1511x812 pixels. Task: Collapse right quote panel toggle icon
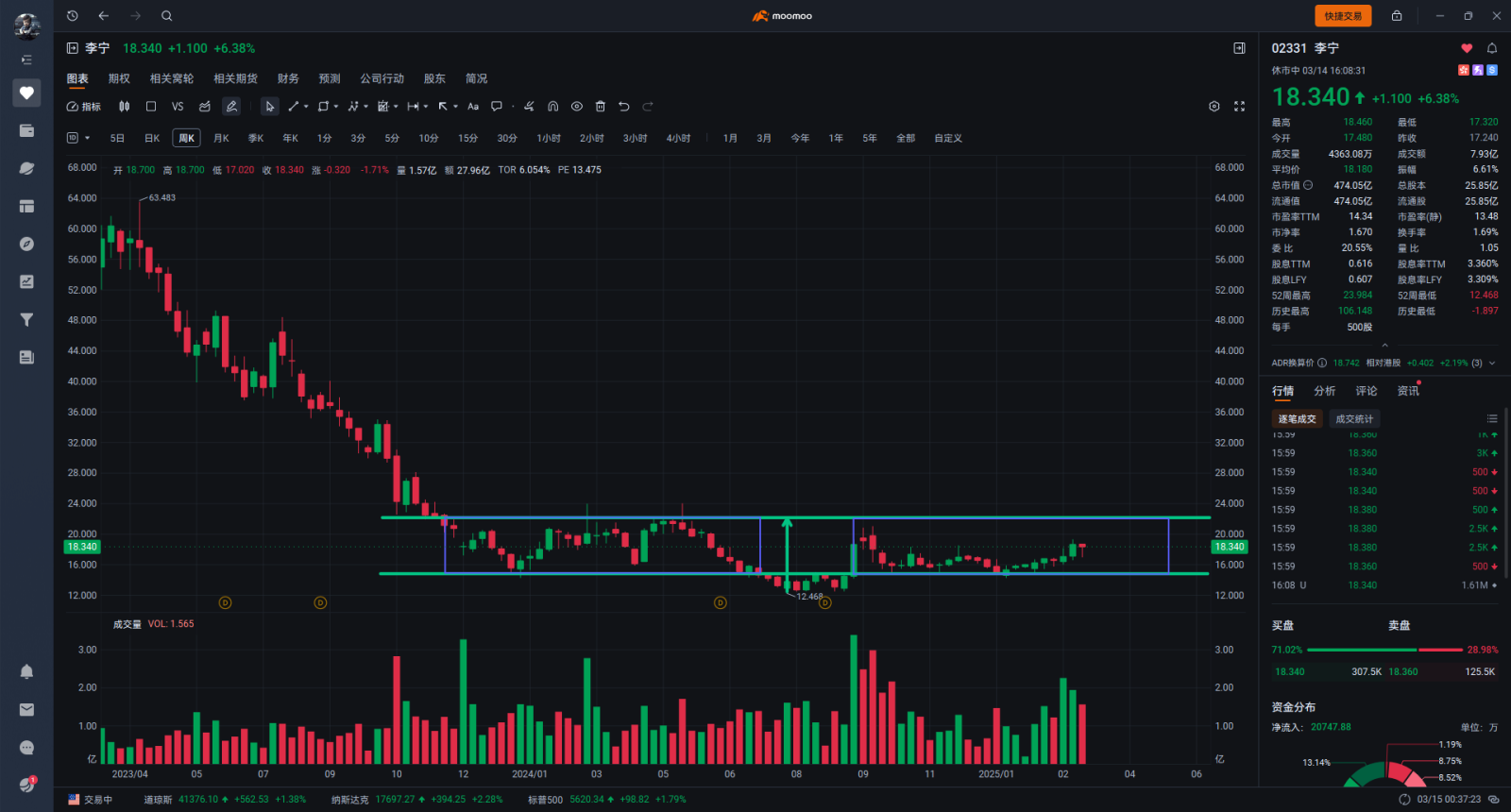point(1239,48)
